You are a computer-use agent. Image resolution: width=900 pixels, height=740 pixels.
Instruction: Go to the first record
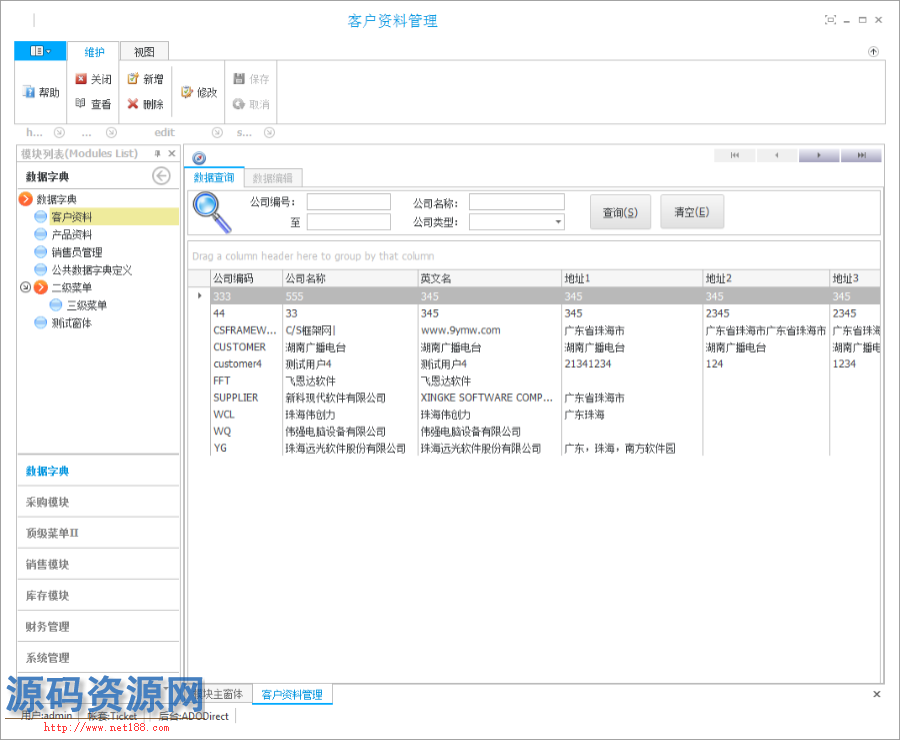735,155
